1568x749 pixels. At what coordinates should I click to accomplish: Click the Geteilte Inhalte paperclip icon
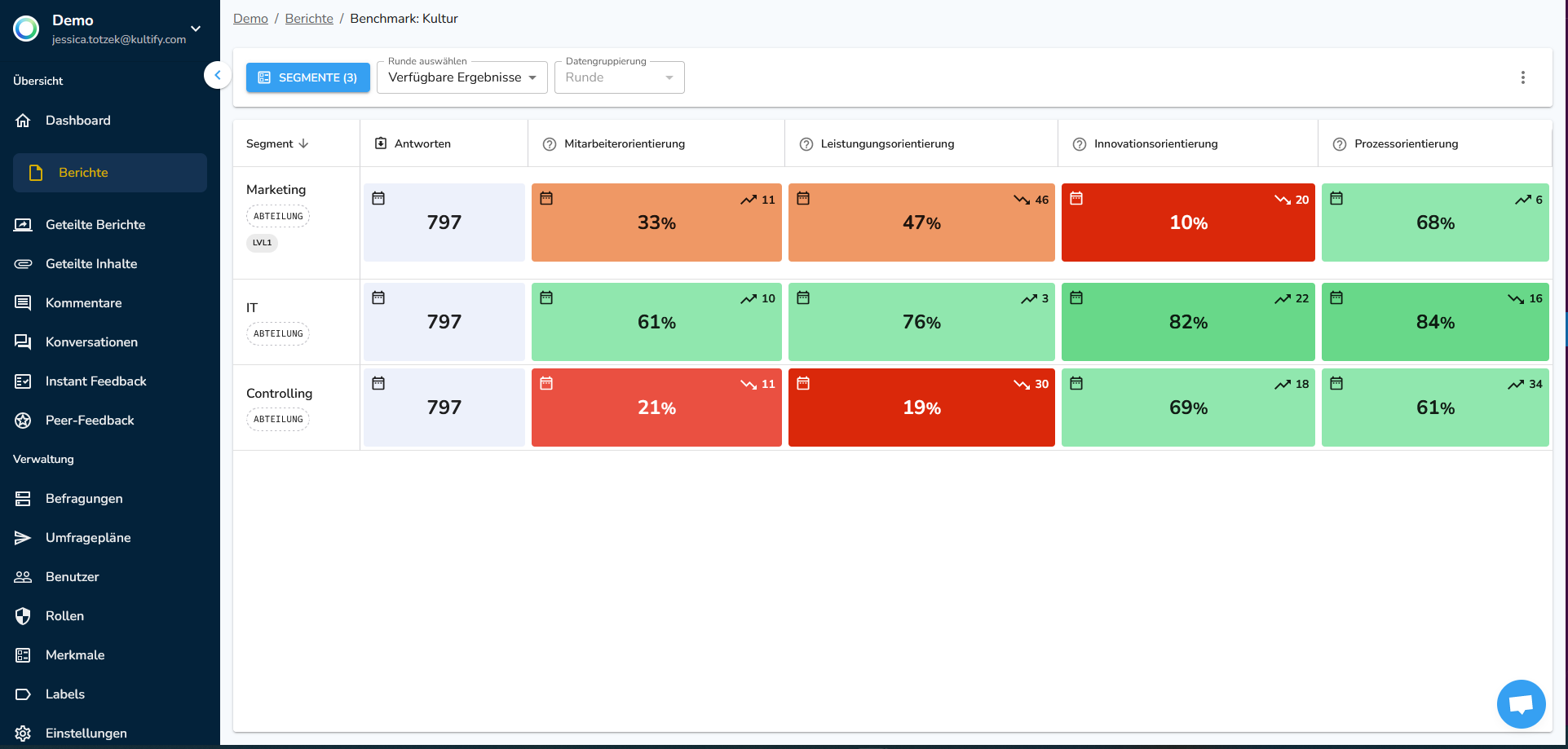(23, 264)
